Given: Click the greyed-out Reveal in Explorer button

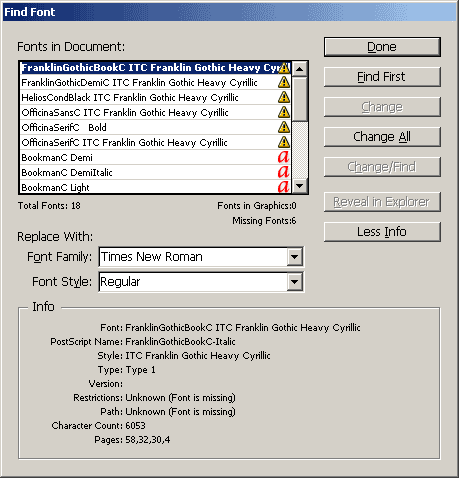Looking at the screenshot, I should (x=382, y=202).
